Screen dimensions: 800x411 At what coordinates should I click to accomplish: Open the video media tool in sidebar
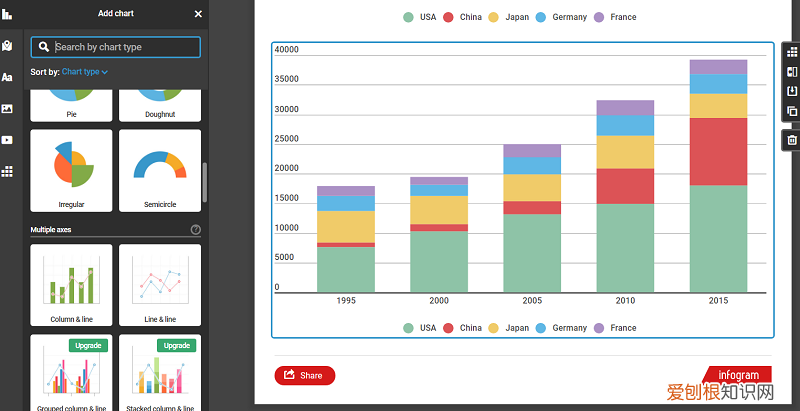point(7,140)
